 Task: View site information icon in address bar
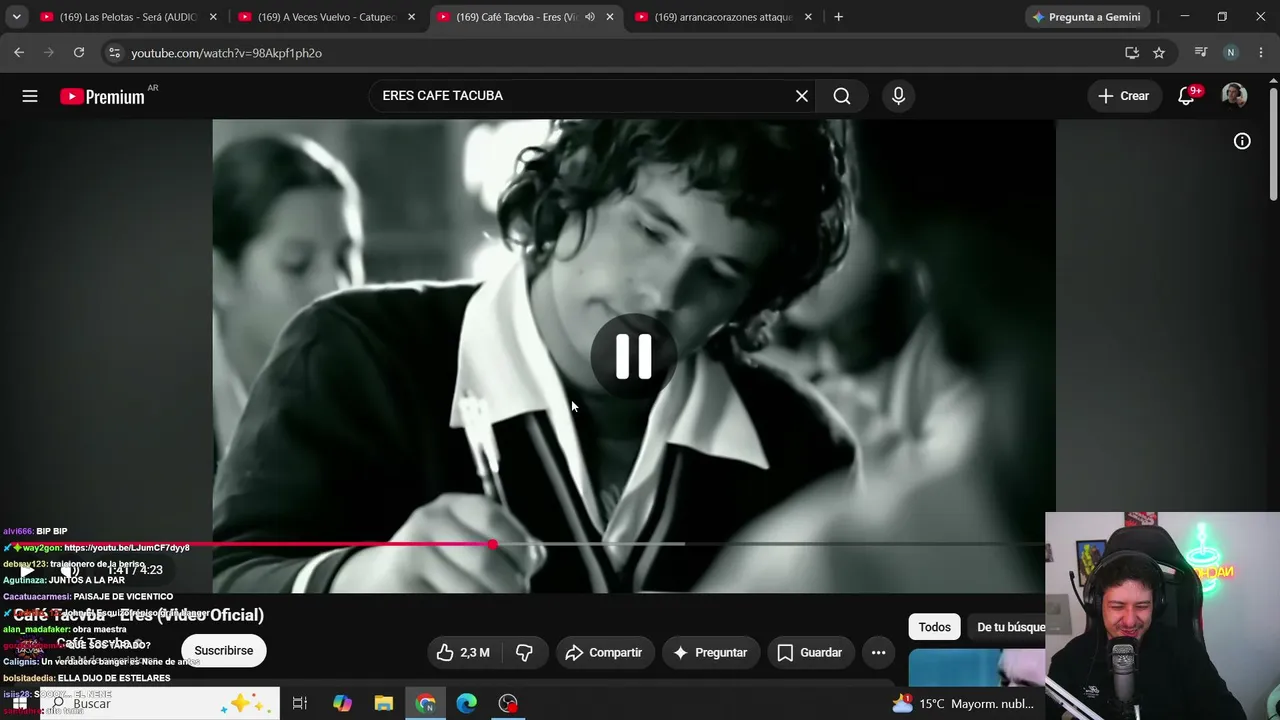pyautogui.click(x=114, y=53)
